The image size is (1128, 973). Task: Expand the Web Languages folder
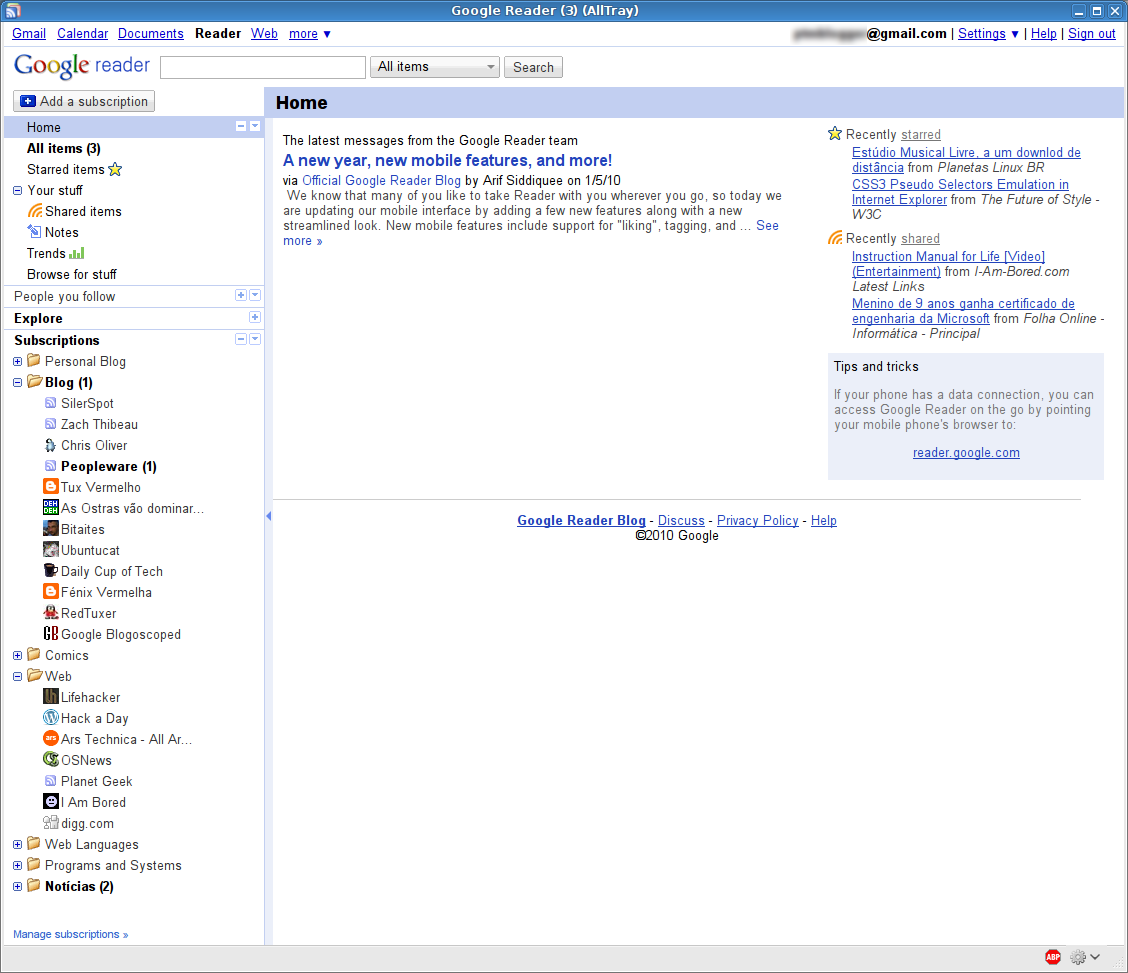tap(17, 845)
